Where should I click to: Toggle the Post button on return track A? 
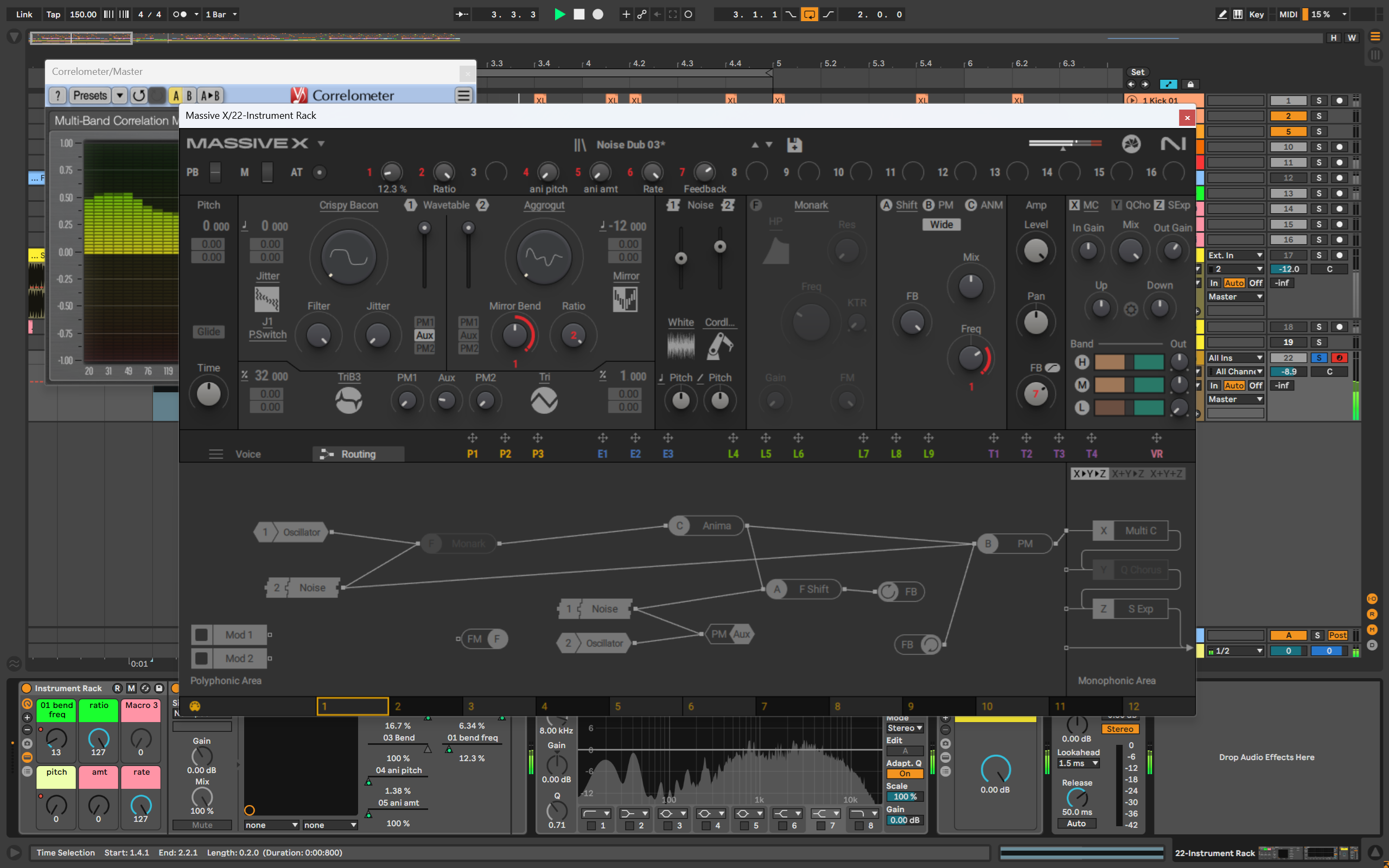[1337, 635]
